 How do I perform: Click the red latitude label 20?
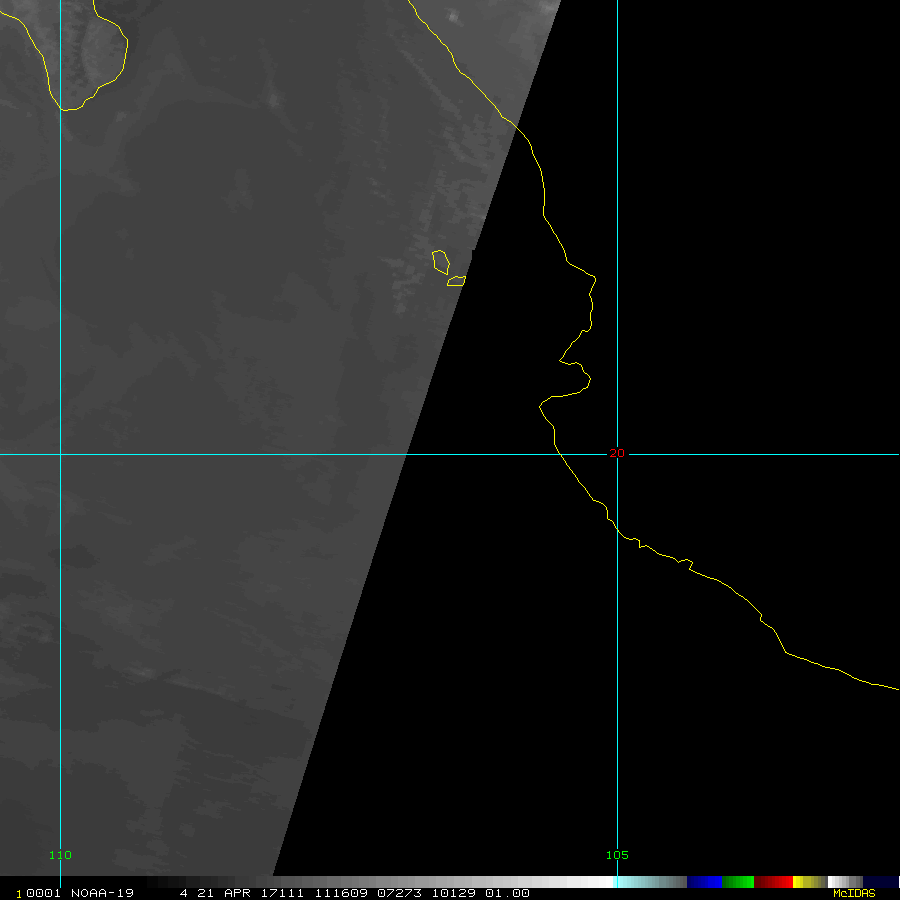pos(617,453)
